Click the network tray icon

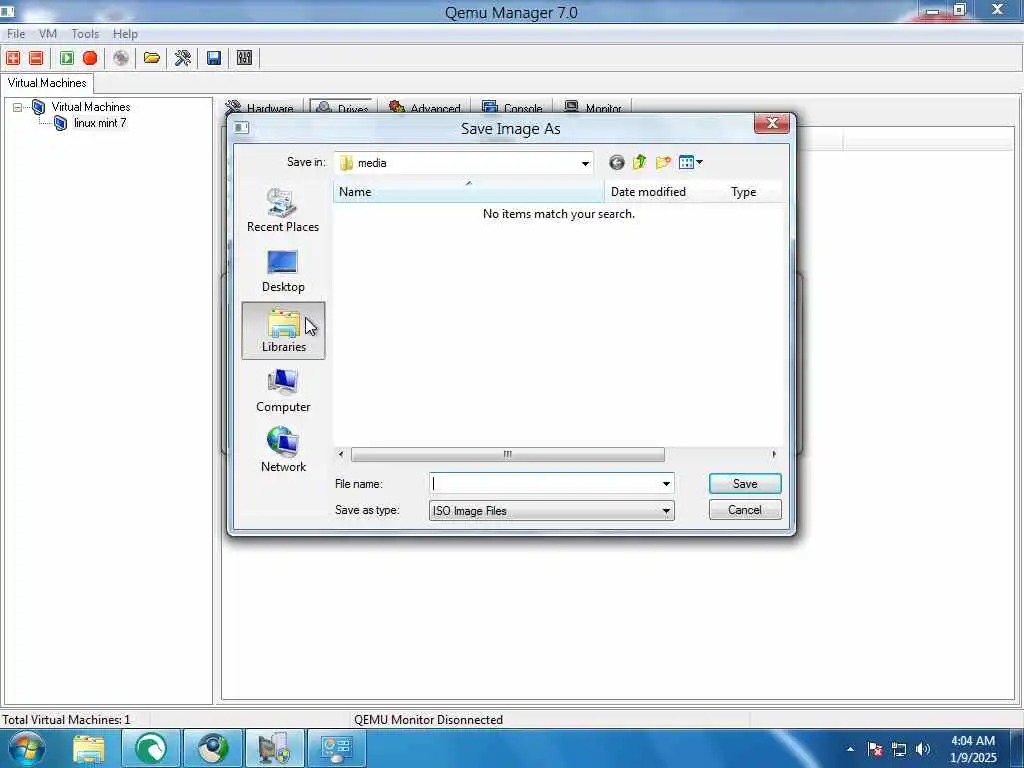click(899, 749)
